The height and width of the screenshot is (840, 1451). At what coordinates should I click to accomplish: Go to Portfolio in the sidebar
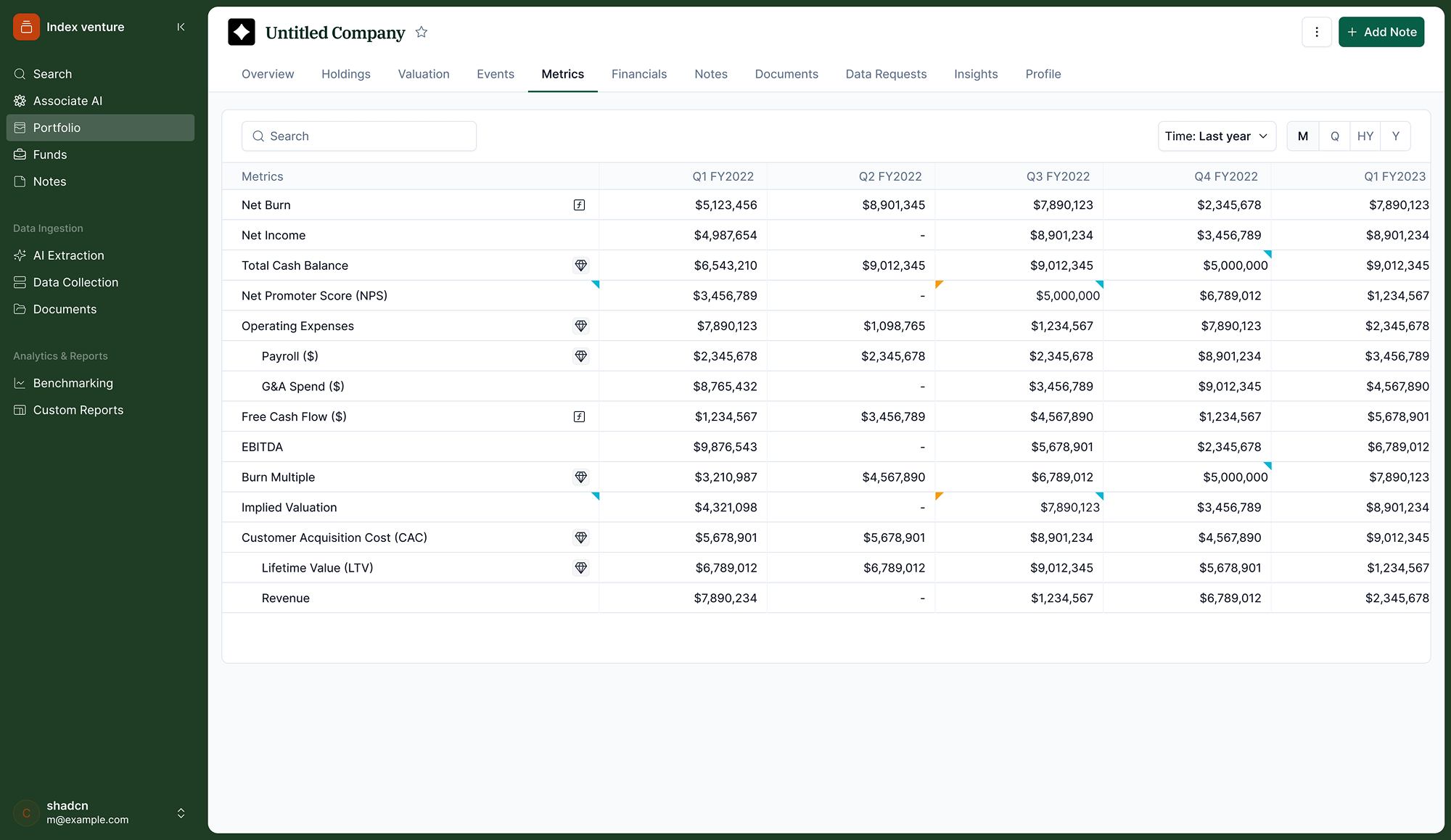click(x=100, y=128)
